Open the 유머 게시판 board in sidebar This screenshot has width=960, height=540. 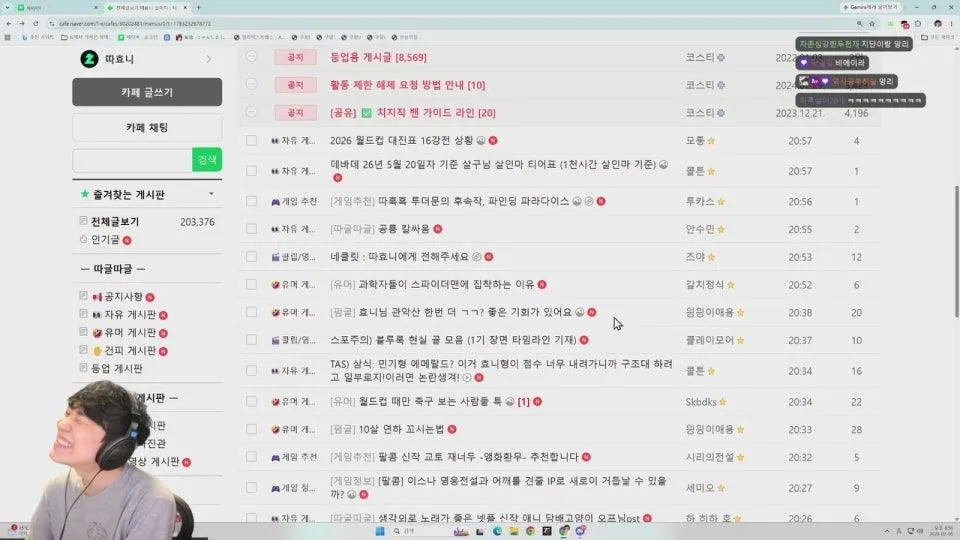[x=130, y=332]
